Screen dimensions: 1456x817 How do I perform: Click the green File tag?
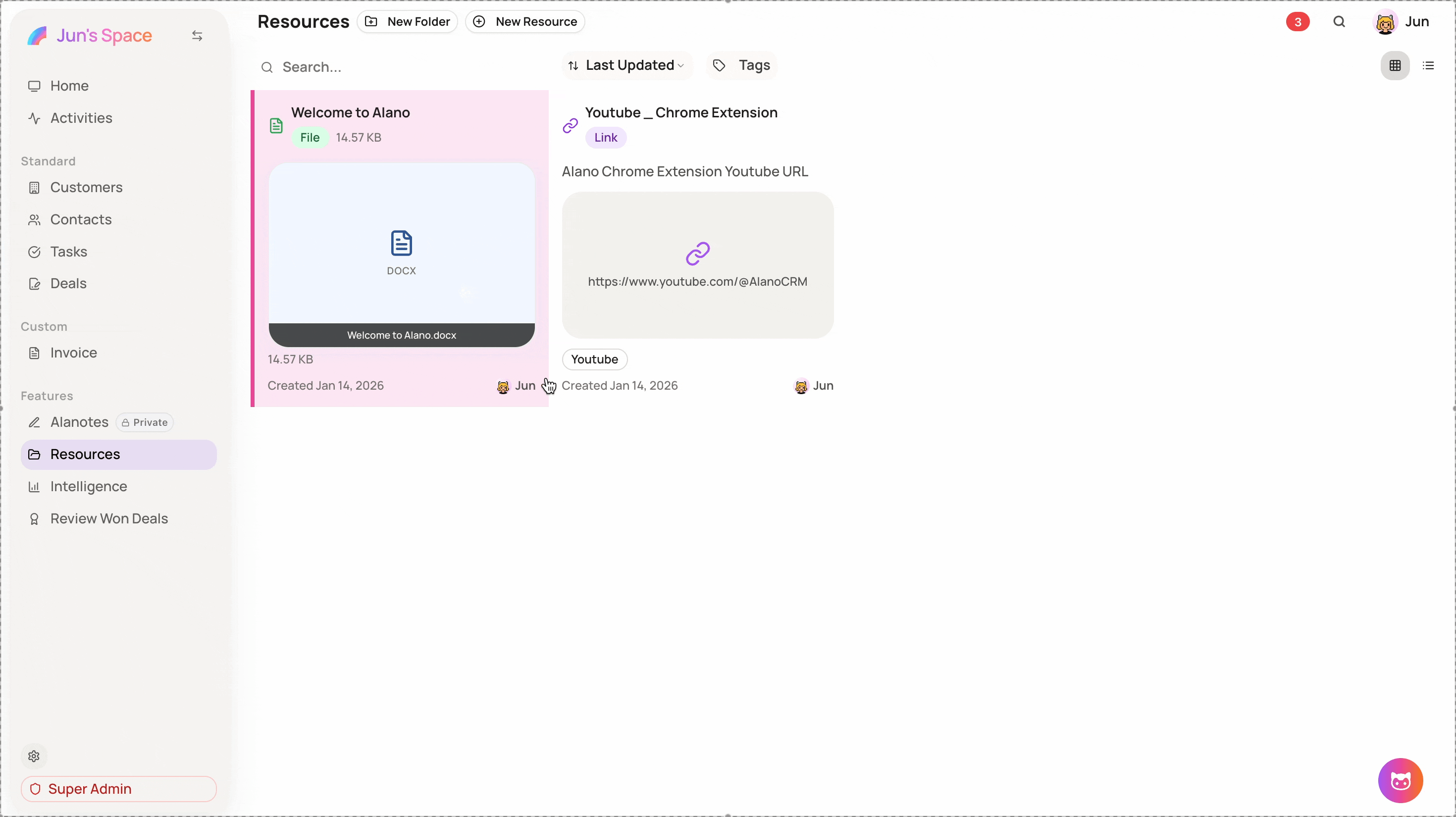310,138
